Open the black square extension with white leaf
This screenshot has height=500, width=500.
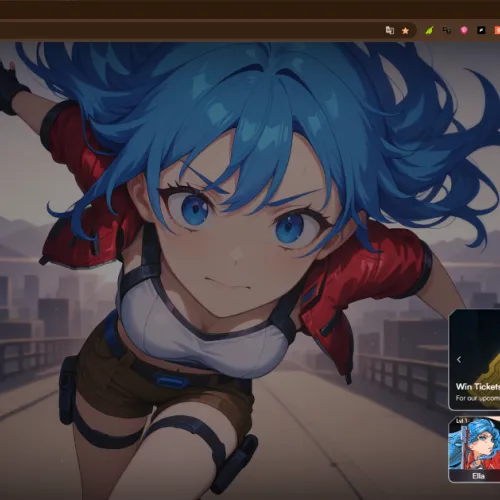click(481, 31)
